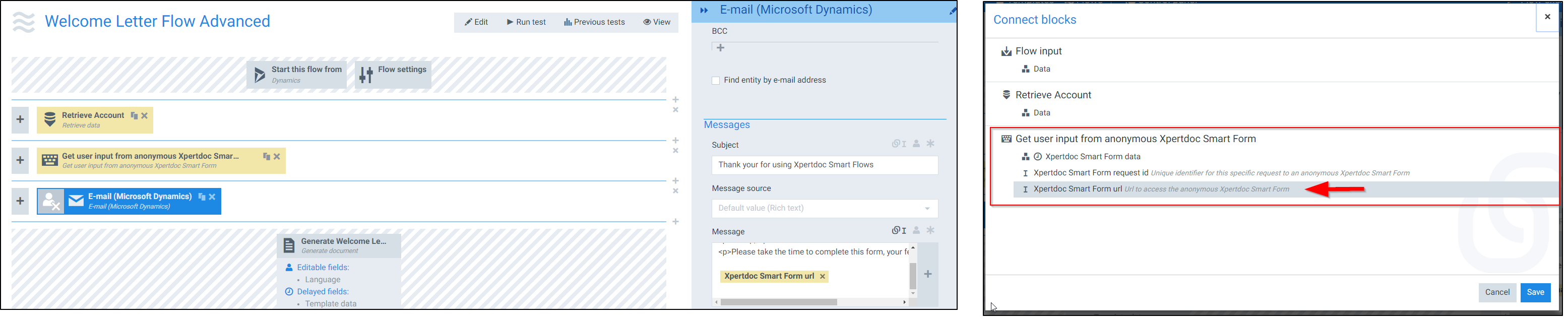
Task: Click the Subject connect-blocks link icon
Action: [899, 144]
